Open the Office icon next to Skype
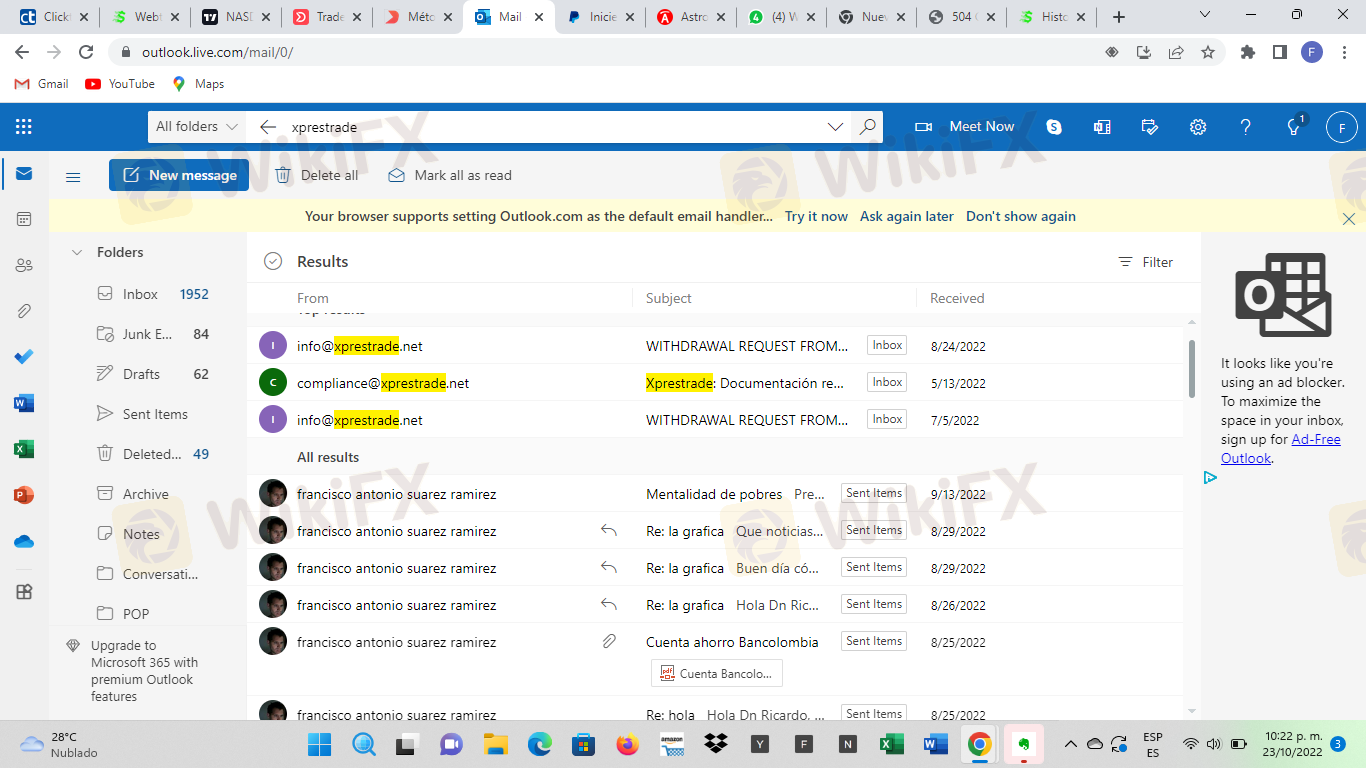Viewport: 1366px width, 768px height. [1102, 127]
